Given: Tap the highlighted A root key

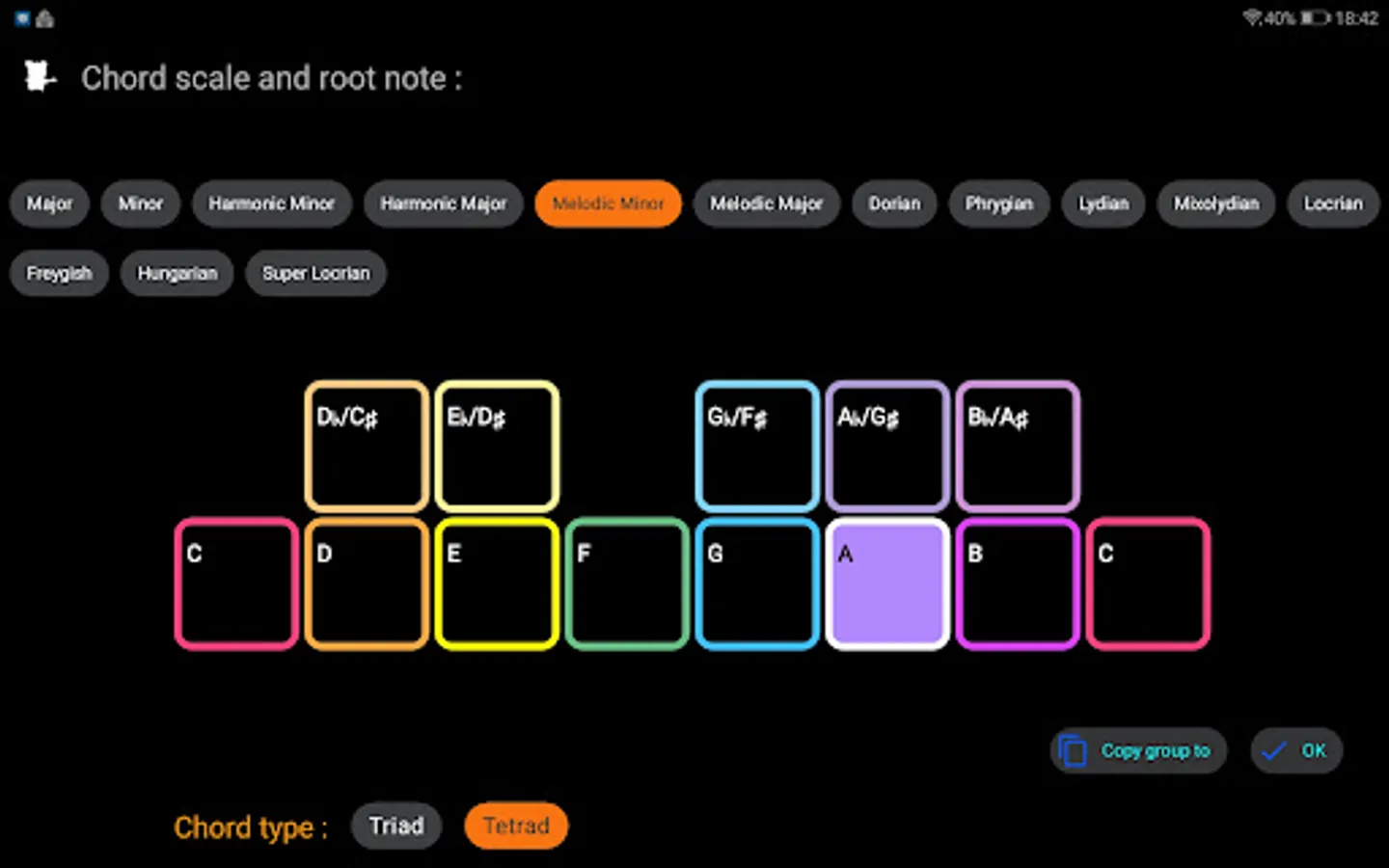Looking at the screenshot, I should pos(887,583).
